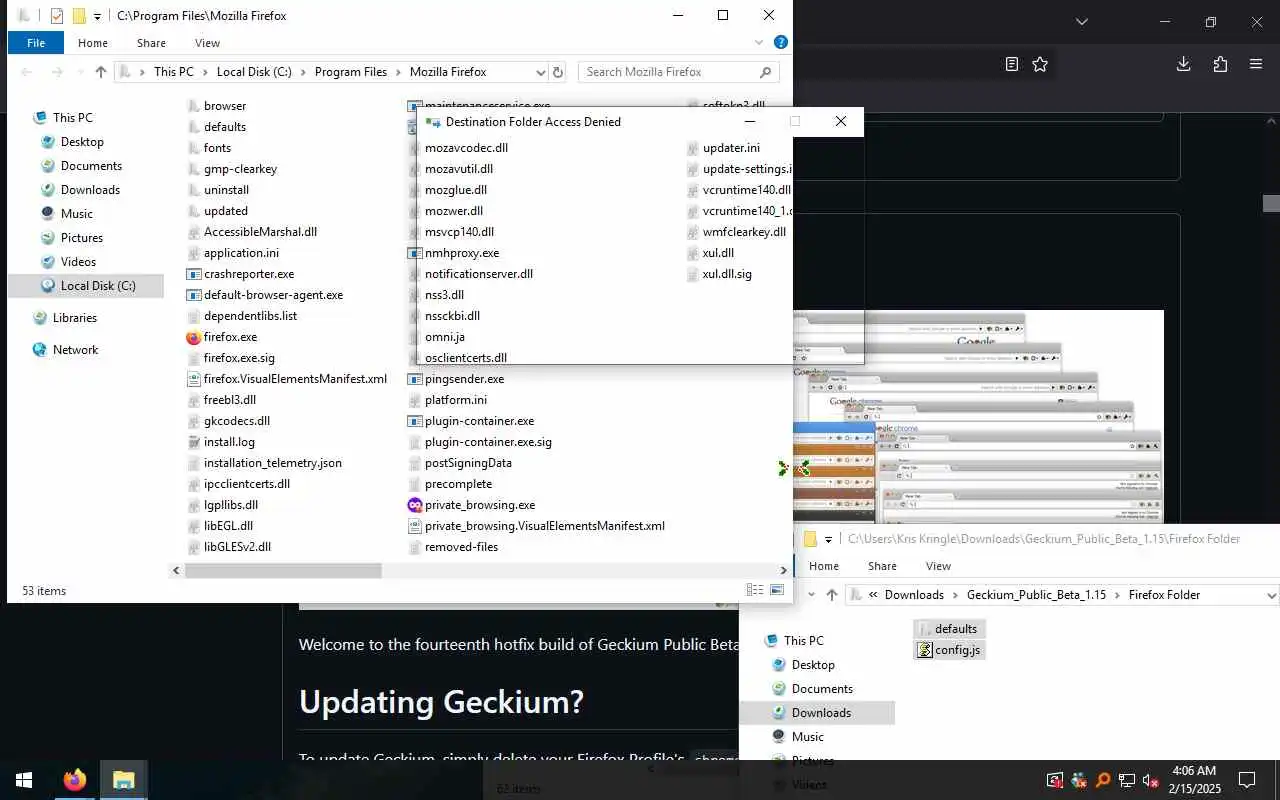Viewport: 1280px width, 800px height.
Task: Select pingsender.exe file
Action: point(456,379)
